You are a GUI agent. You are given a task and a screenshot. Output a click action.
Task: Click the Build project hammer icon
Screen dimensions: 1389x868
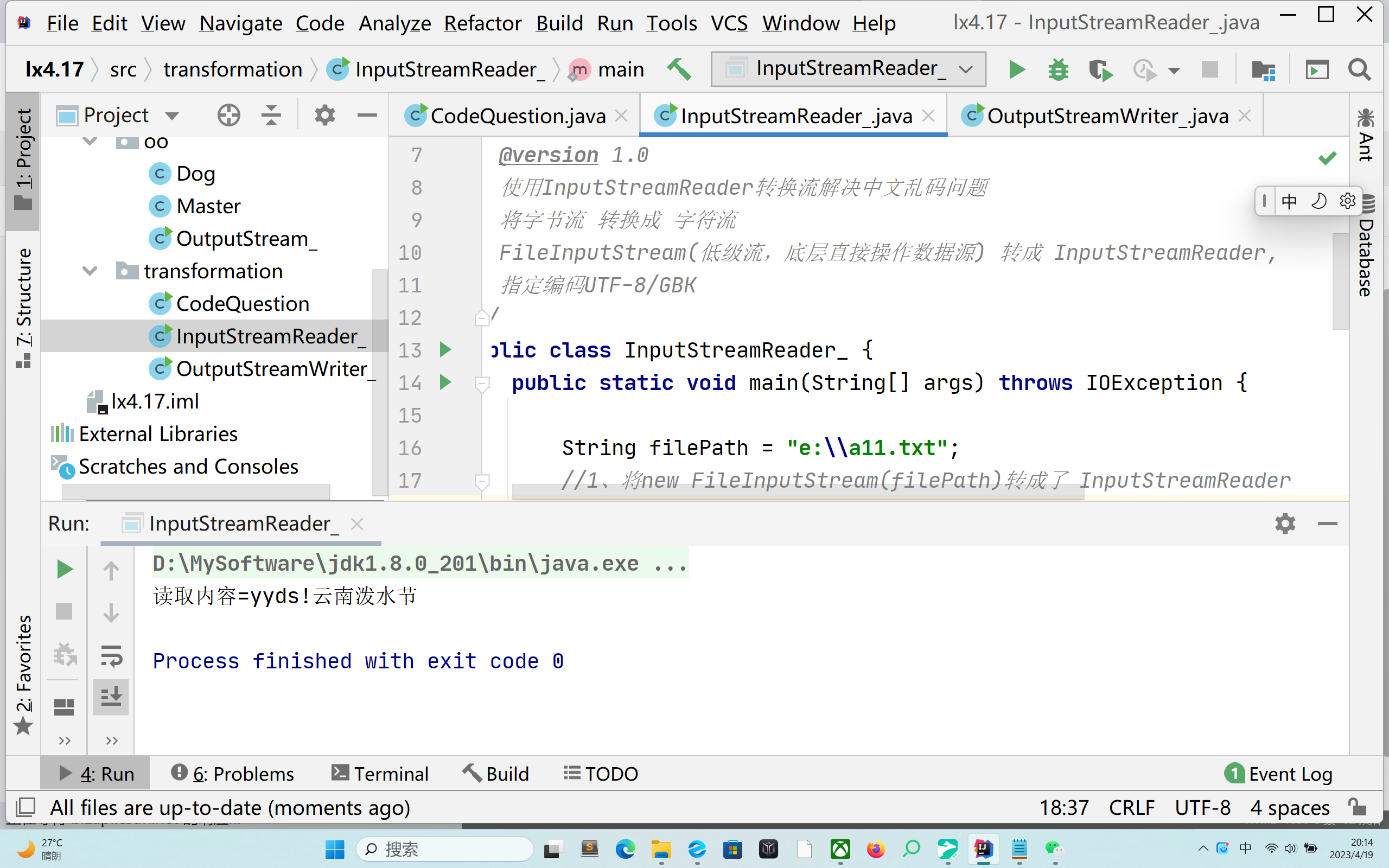click(x=678, y=69)
